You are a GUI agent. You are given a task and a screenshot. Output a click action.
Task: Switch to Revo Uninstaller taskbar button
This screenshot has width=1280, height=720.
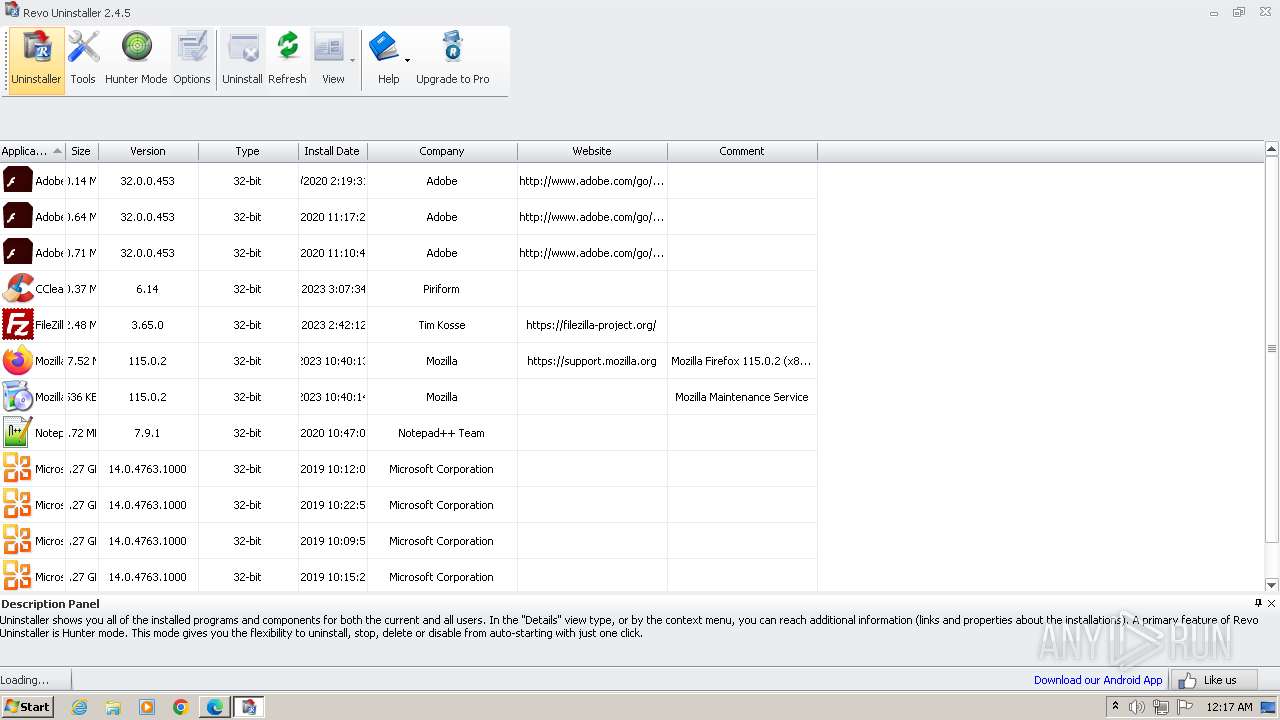click(249, 707)
